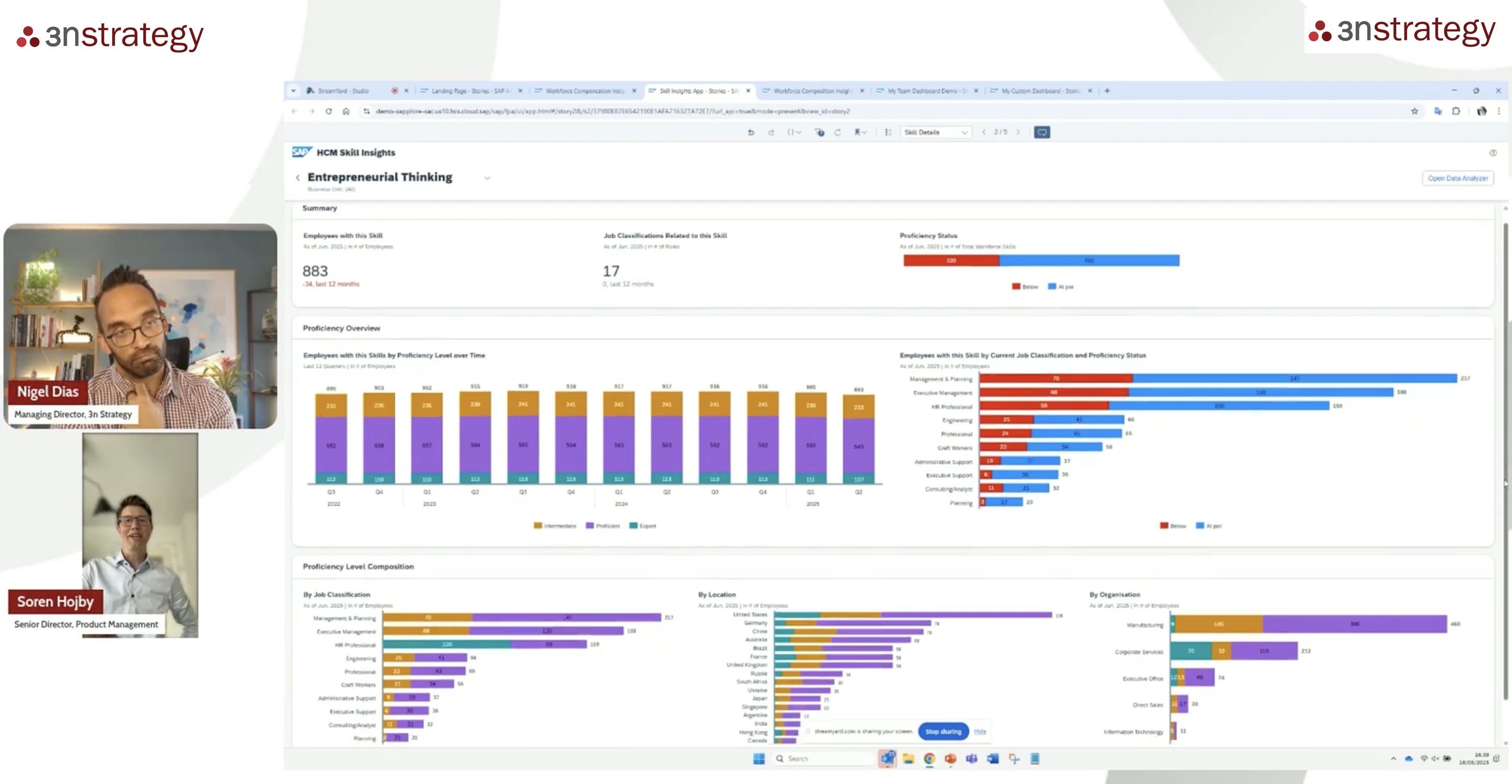Click the Redo icon in the toolbar
The height and width of the screenshot is (784, 1512).
tap(771, 132)
